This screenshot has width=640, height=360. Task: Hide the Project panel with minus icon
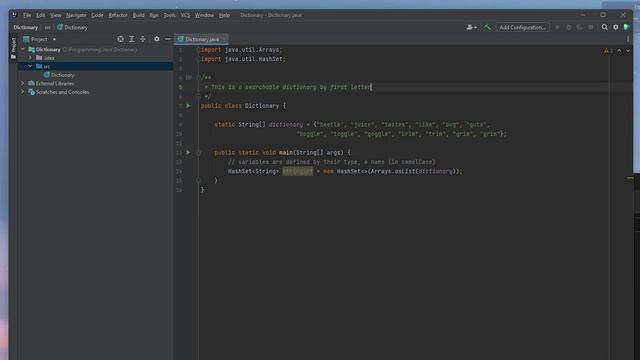[168, 39]
